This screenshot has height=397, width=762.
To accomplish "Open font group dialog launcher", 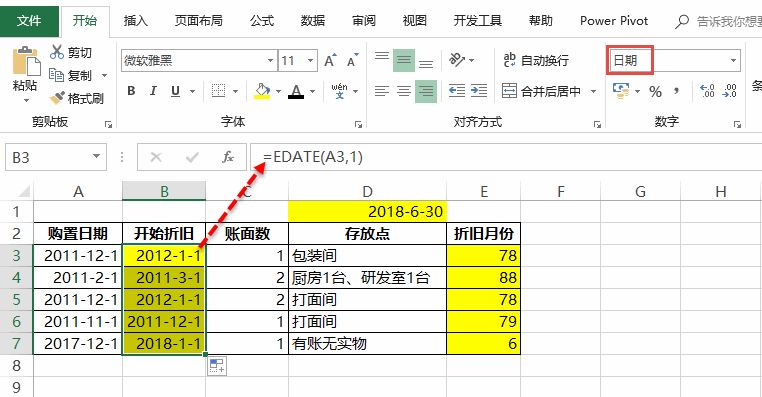I will pyautogui.click(x=359, y=125).
